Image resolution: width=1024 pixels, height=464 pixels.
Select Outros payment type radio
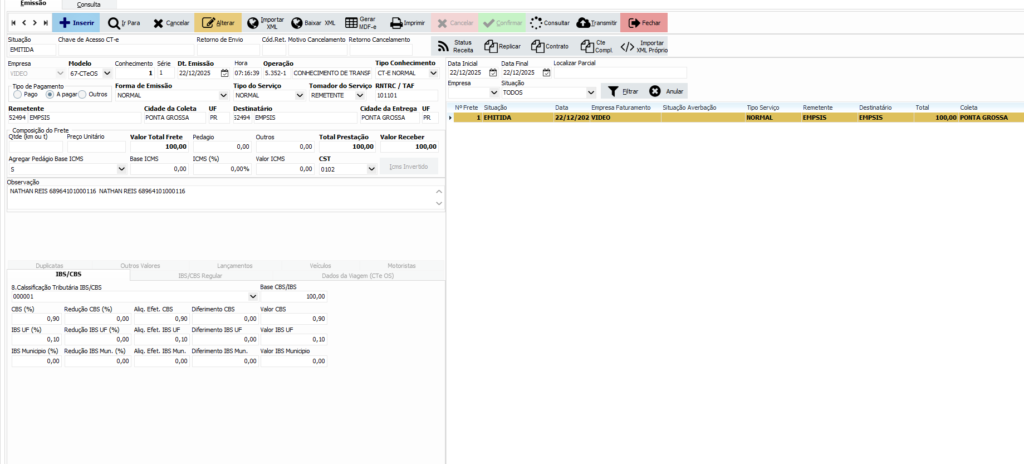(x=83, y=95)
